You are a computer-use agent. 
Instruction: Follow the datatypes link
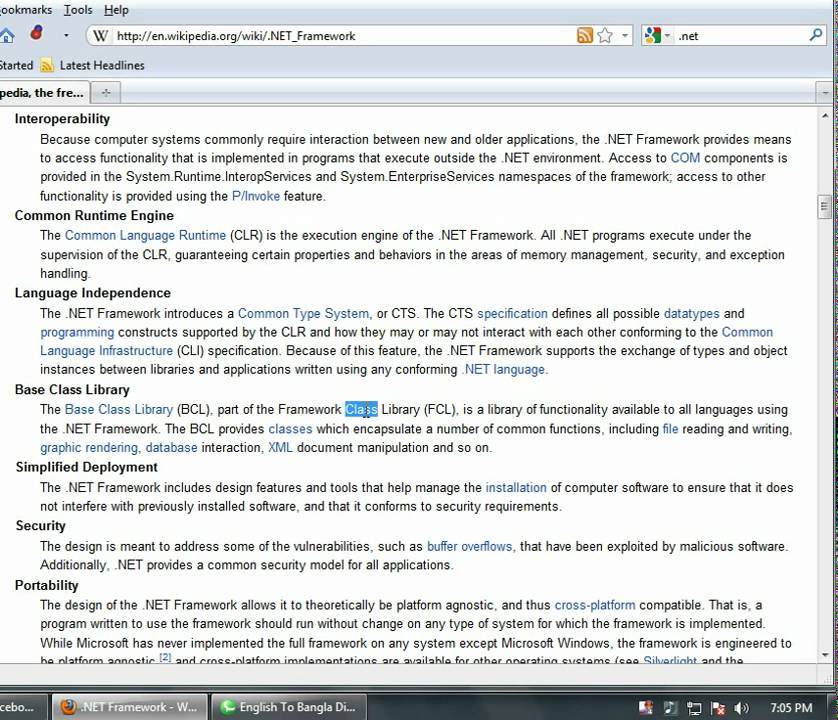(692, 313)
